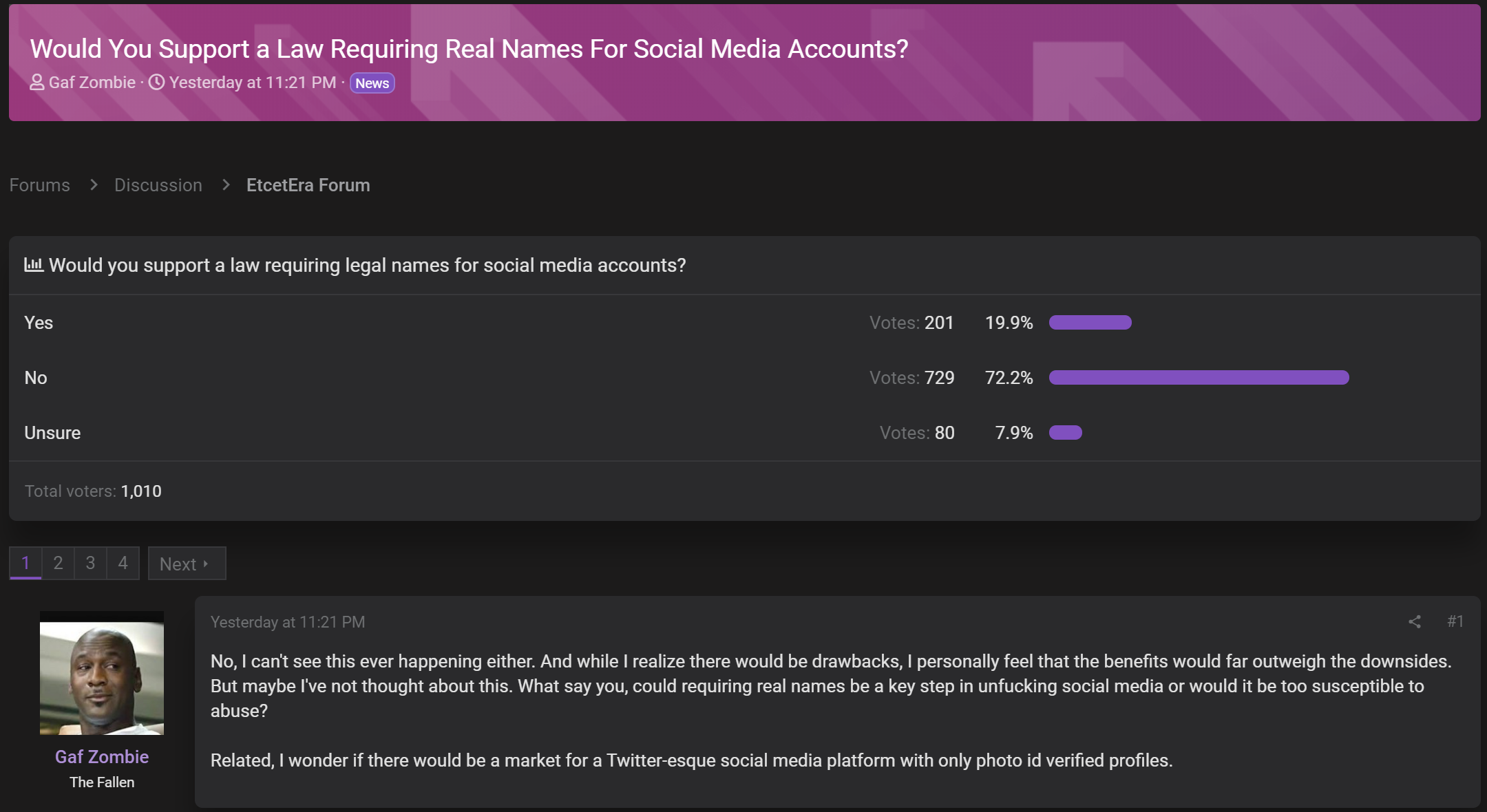The width and height of the screenshot is (1487, 812).
Task: Click the poll bar chart icon
Action: coord(34,265)
